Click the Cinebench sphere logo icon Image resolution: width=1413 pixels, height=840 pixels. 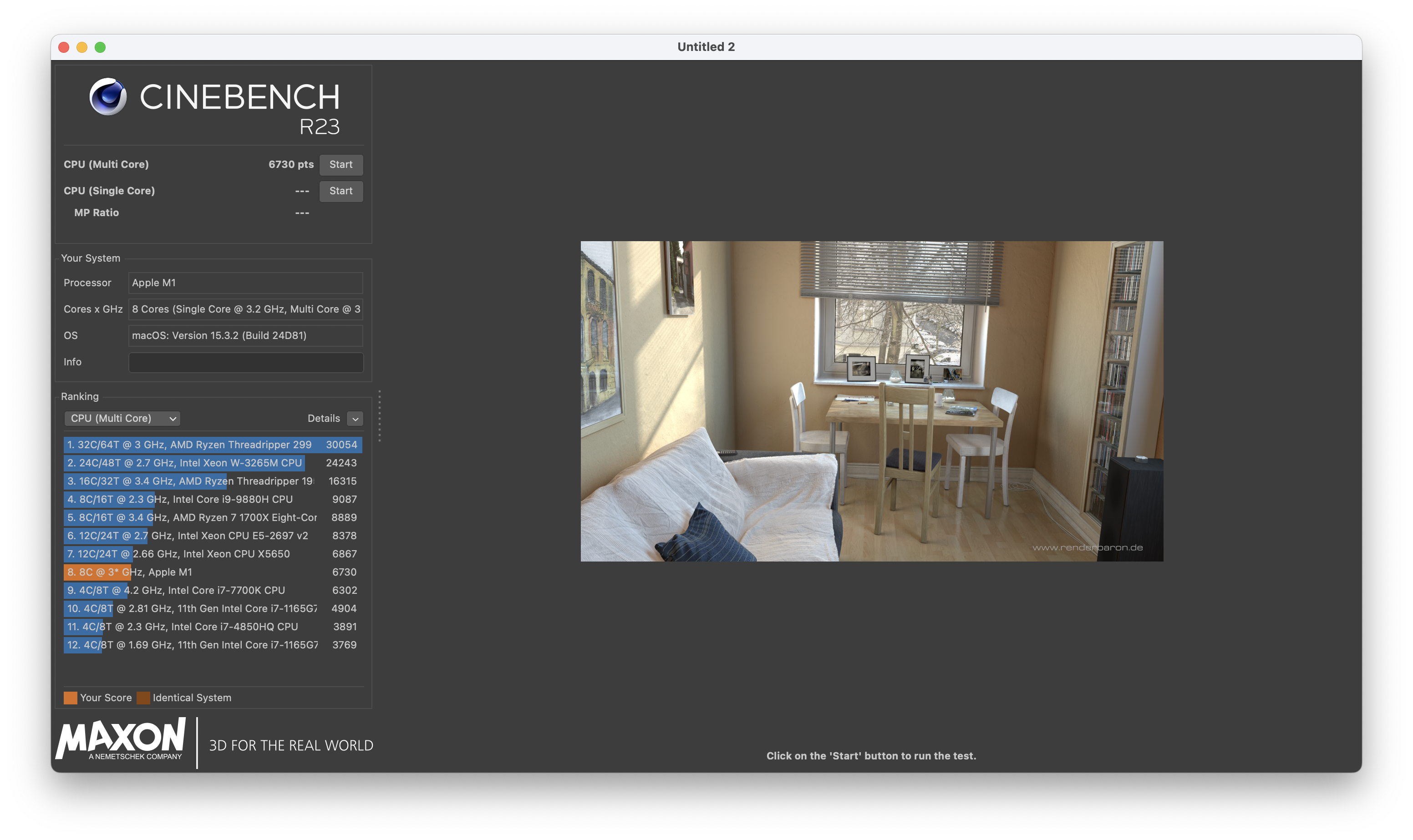[108, 96]
